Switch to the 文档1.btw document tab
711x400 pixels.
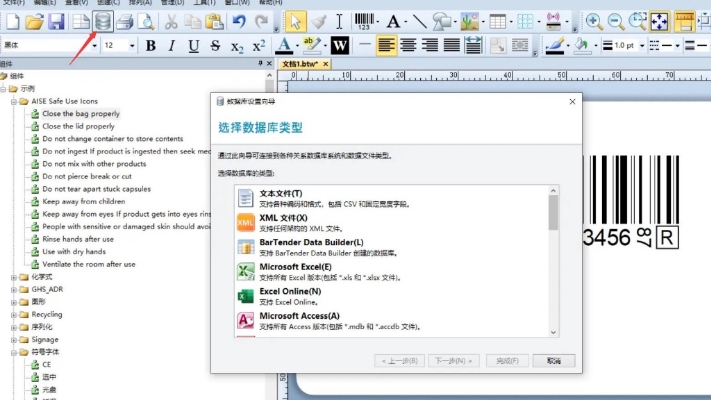(x=300, y=64)
